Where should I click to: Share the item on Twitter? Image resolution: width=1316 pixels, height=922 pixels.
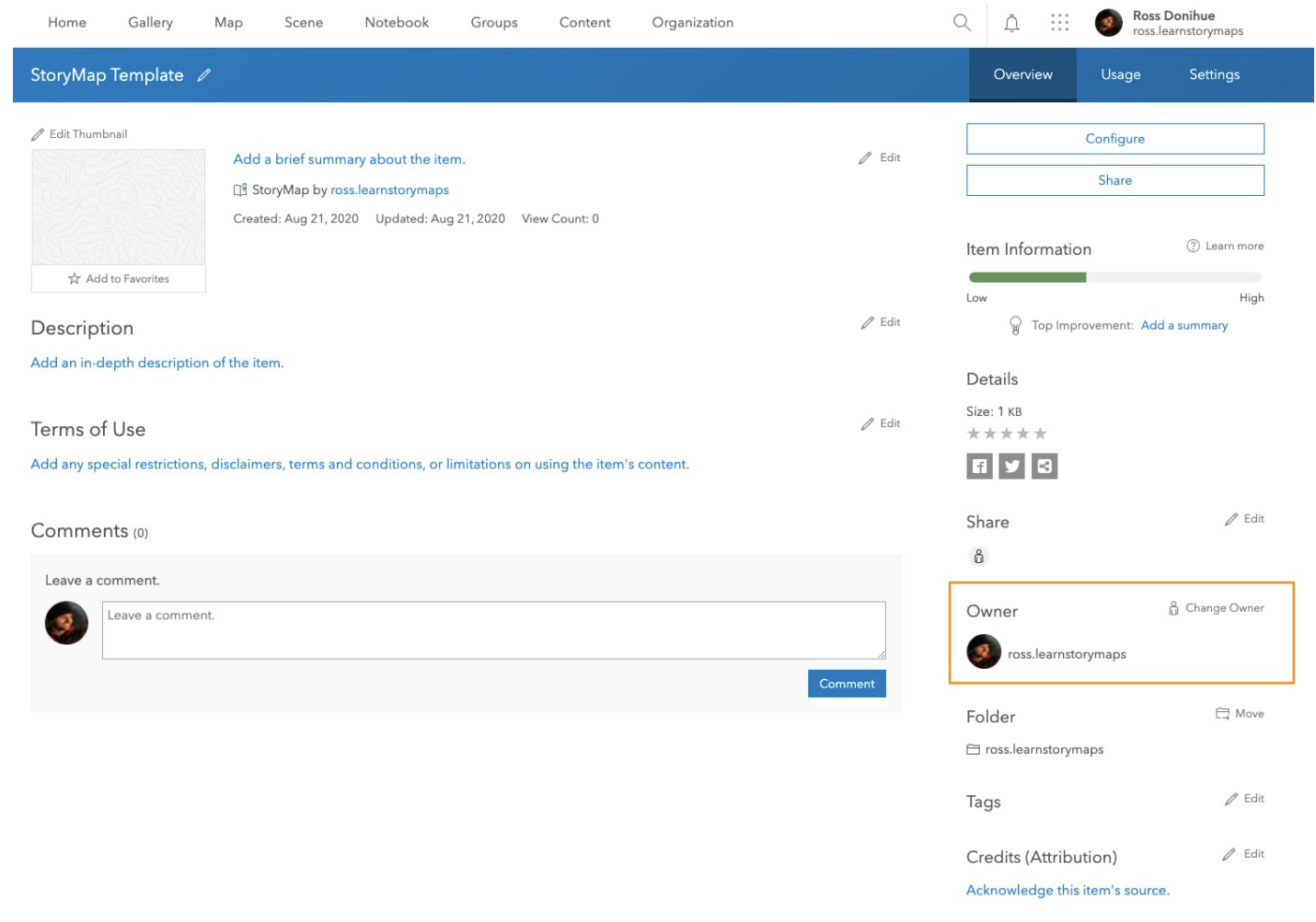pos(1012,467)
